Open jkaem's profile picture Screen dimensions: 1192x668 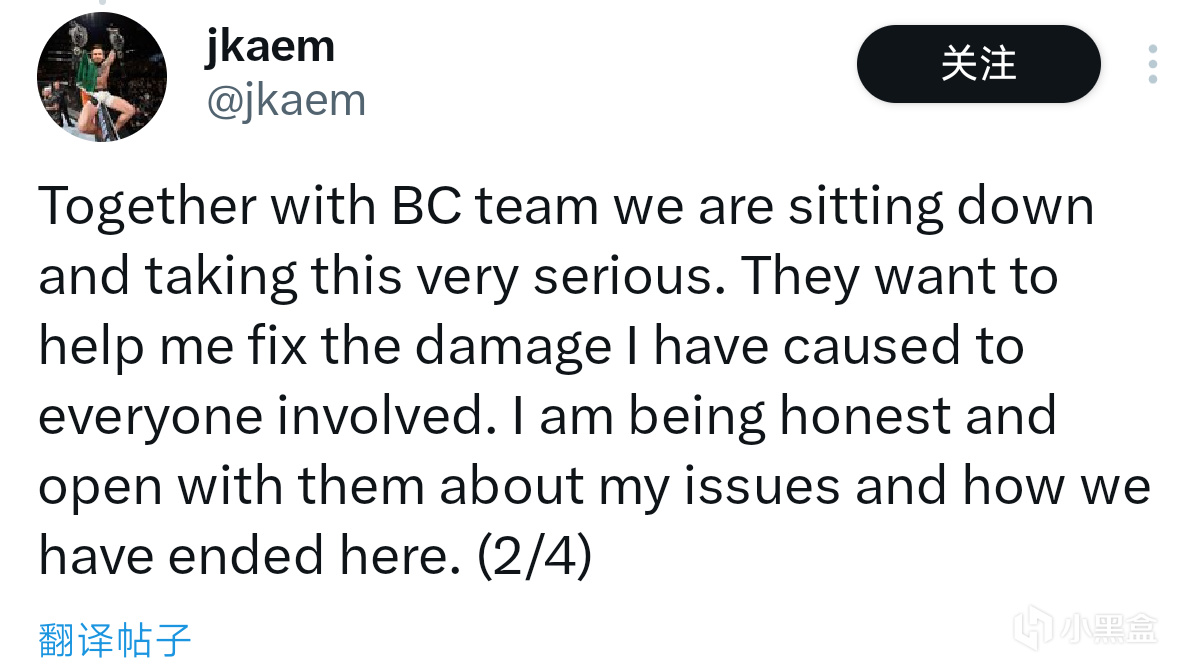pyautogui.click(x=102, y=77)
